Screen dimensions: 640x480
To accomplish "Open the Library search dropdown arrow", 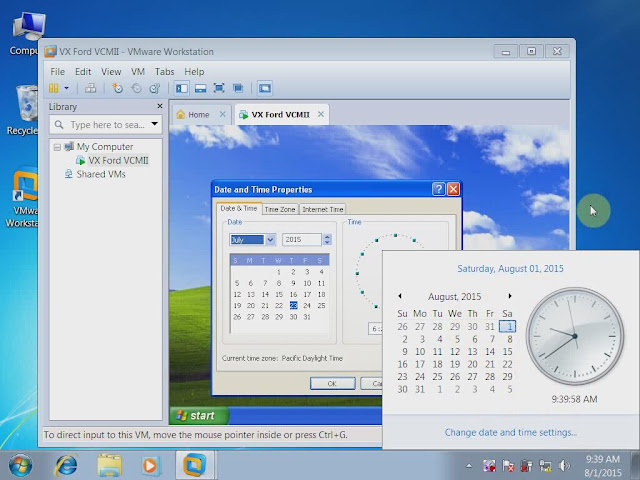I will [155, 124].
